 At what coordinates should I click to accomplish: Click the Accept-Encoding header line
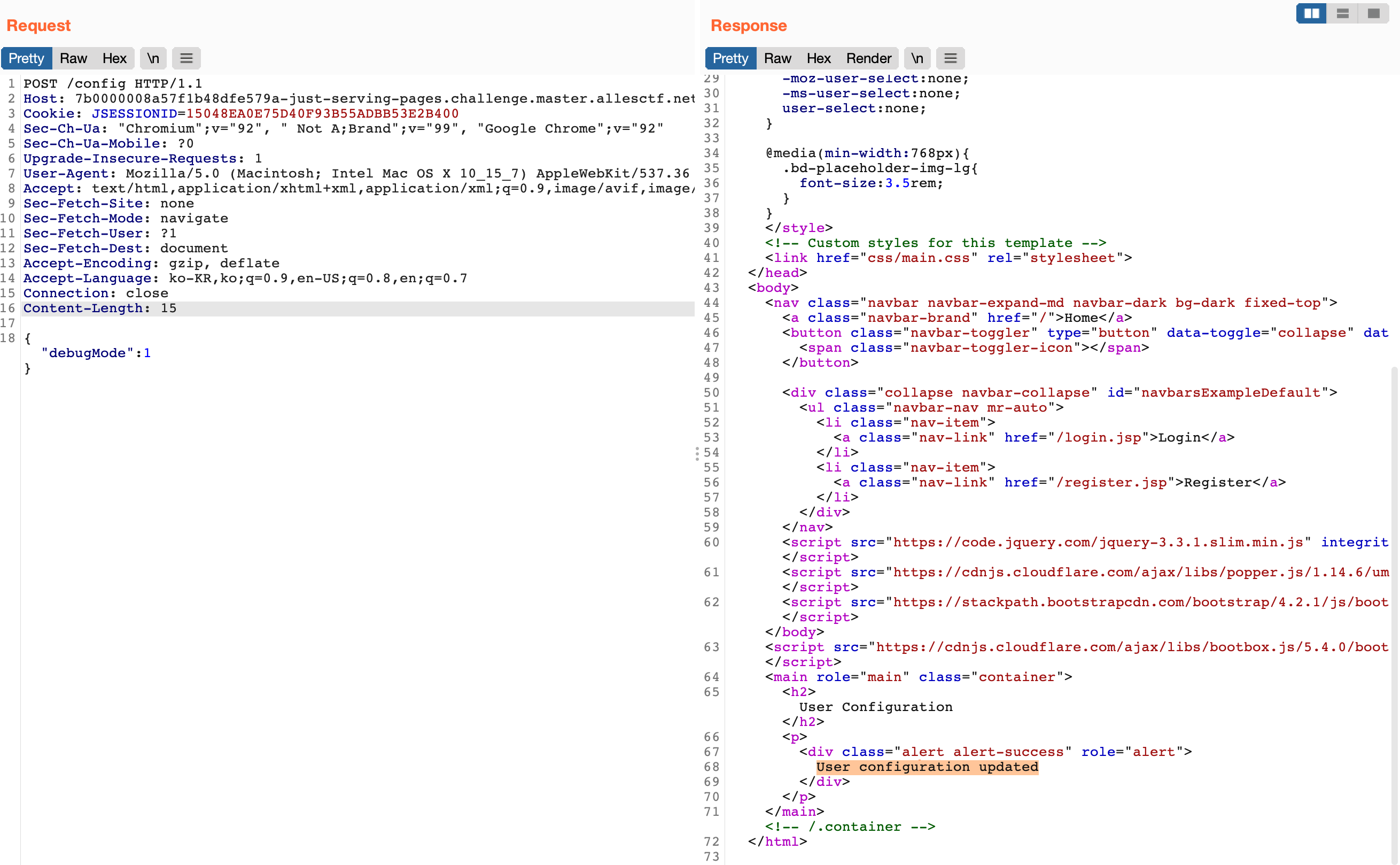coord(152,263)
